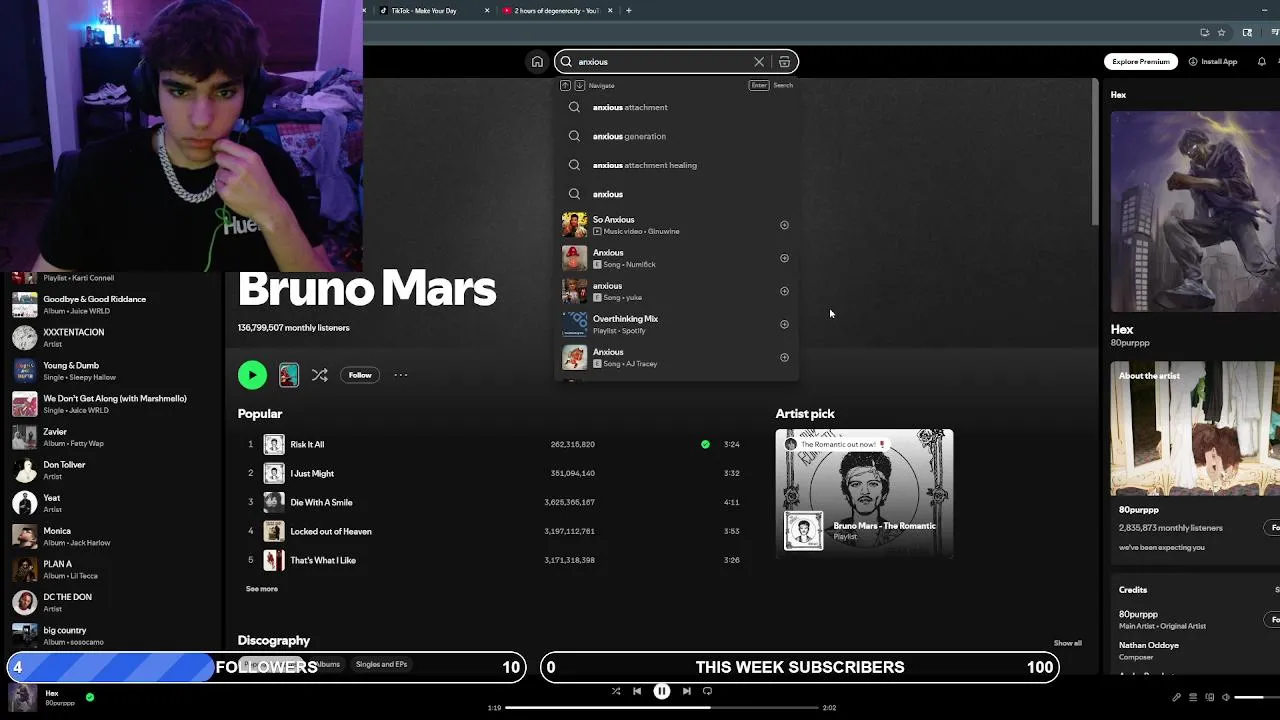Play the song Locked out of Heaven
The image size is (1280, 720).
click(331, 531)
